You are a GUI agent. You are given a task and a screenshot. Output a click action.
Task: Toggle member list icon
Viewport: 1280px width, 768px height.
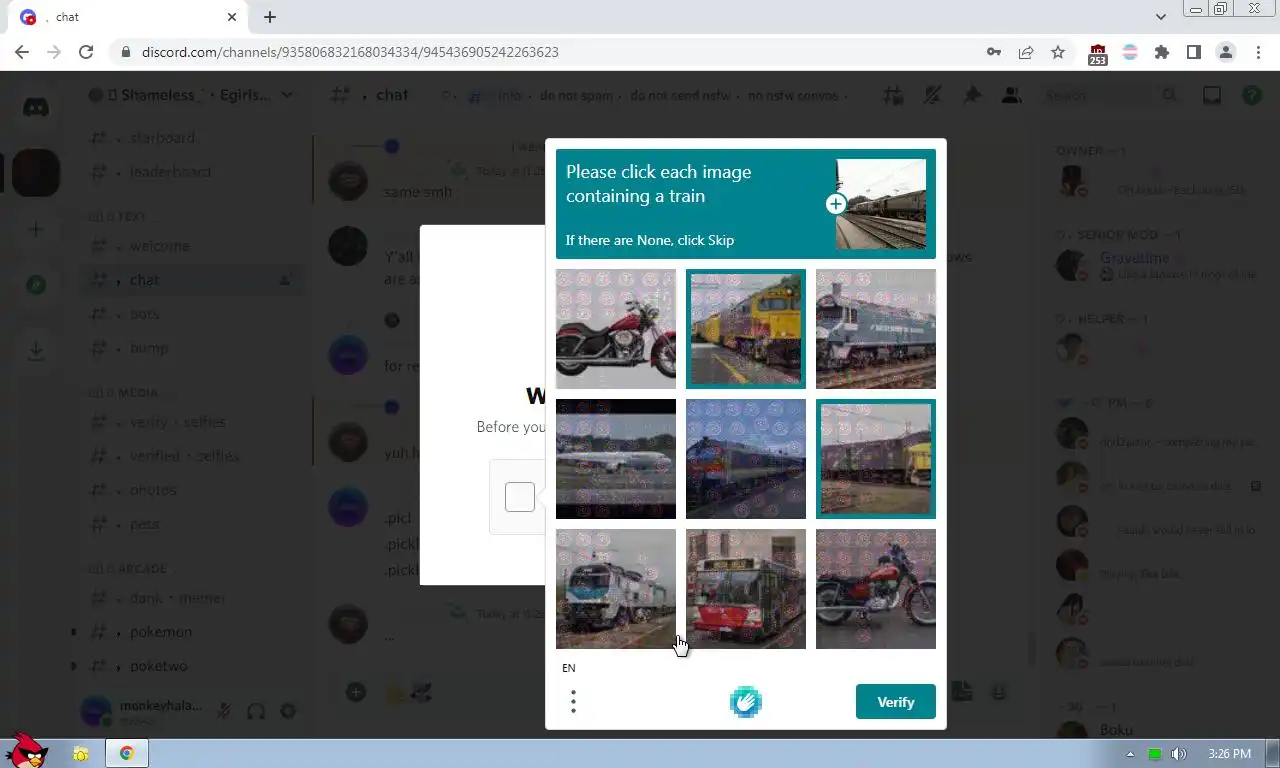[x=1012, y=95]
